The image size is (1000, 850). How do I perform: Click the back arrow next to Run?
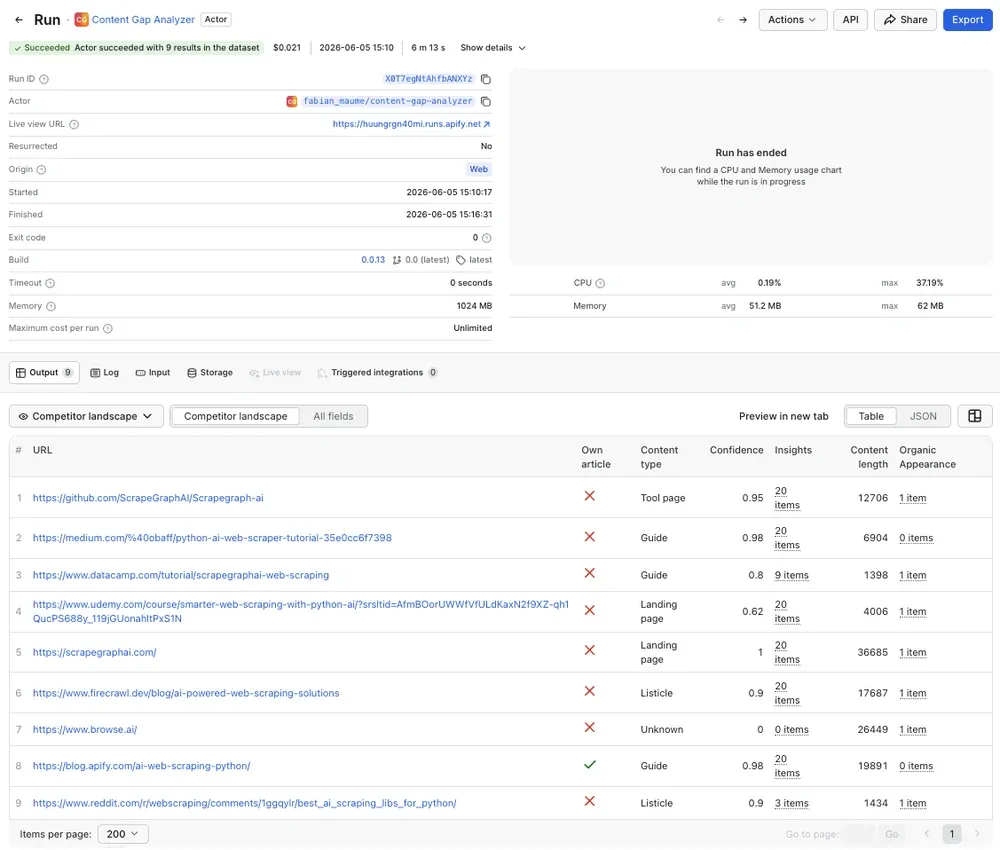tap(19, 20)
